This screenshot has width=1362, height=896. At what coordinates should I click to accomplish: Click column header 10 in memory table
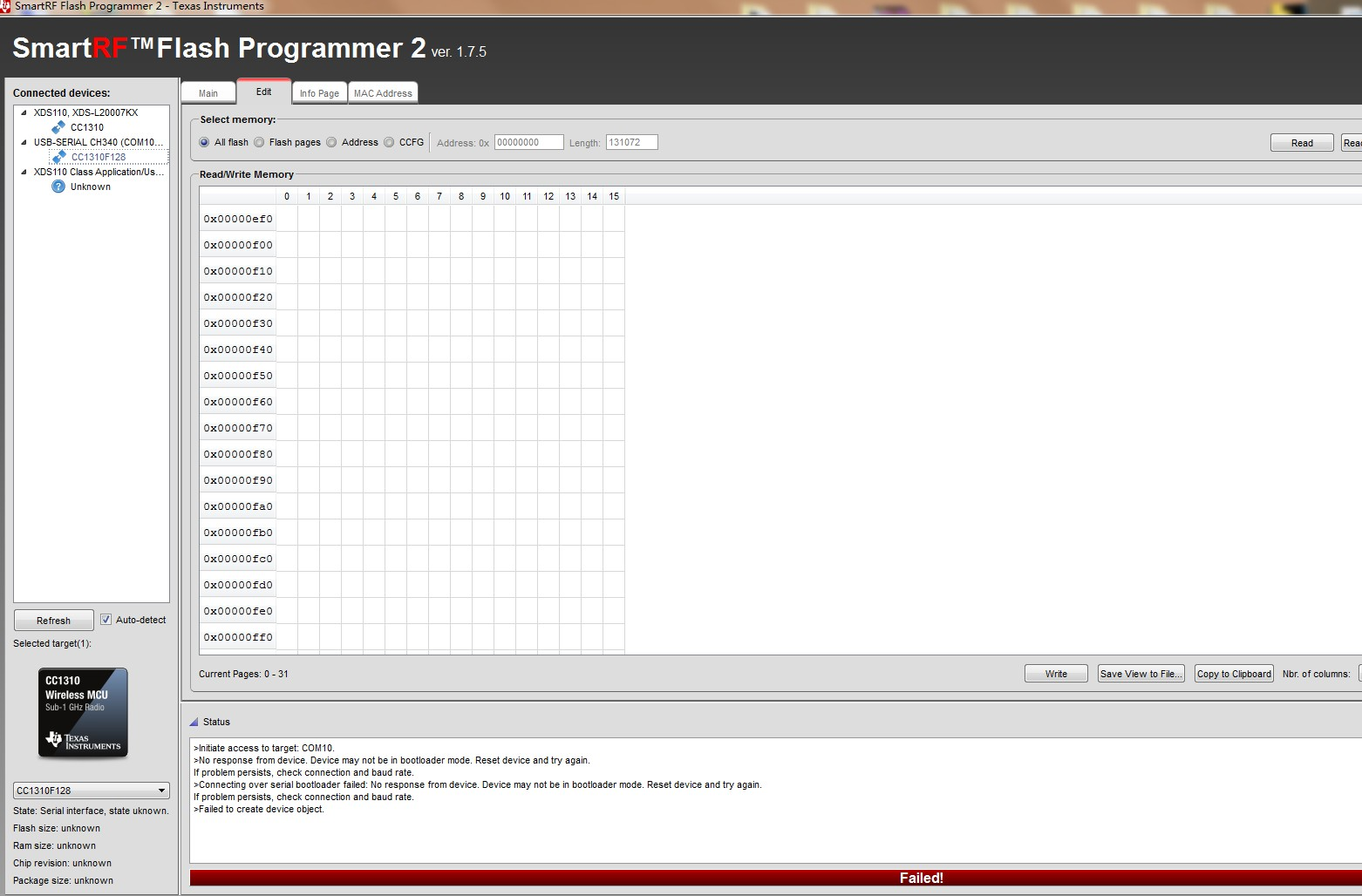click(505, 196)
